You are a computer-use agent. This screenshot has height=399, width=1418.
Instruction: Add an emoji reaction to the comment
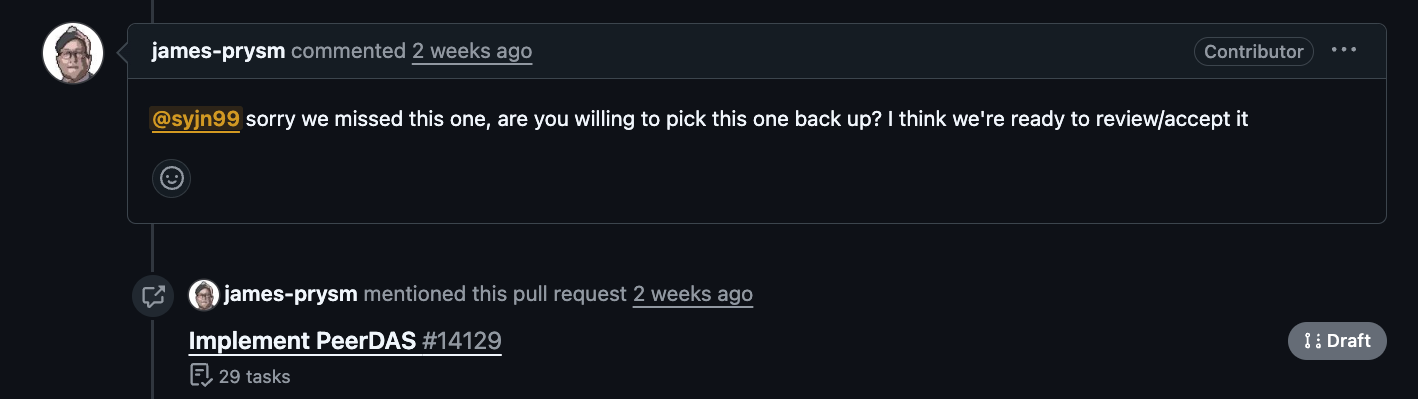(x=172, y=179)
